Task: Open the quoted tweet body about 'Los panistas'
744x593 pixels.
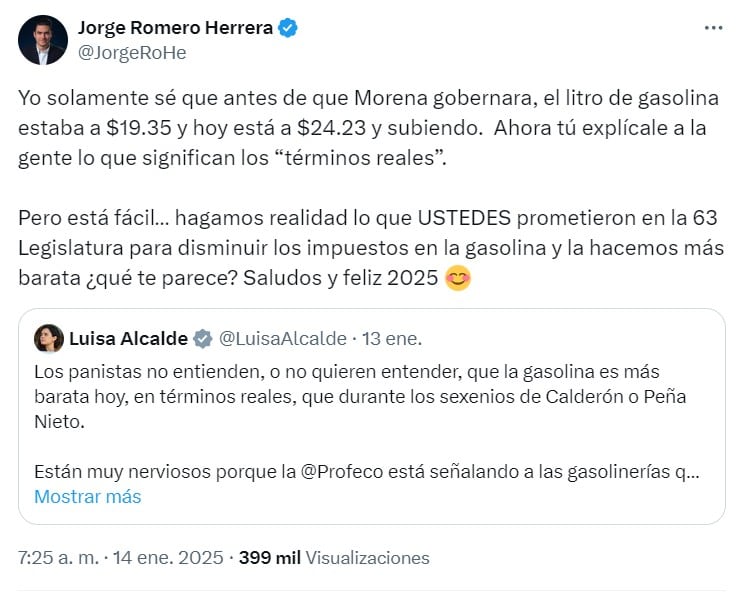Action: coord(360,395)
